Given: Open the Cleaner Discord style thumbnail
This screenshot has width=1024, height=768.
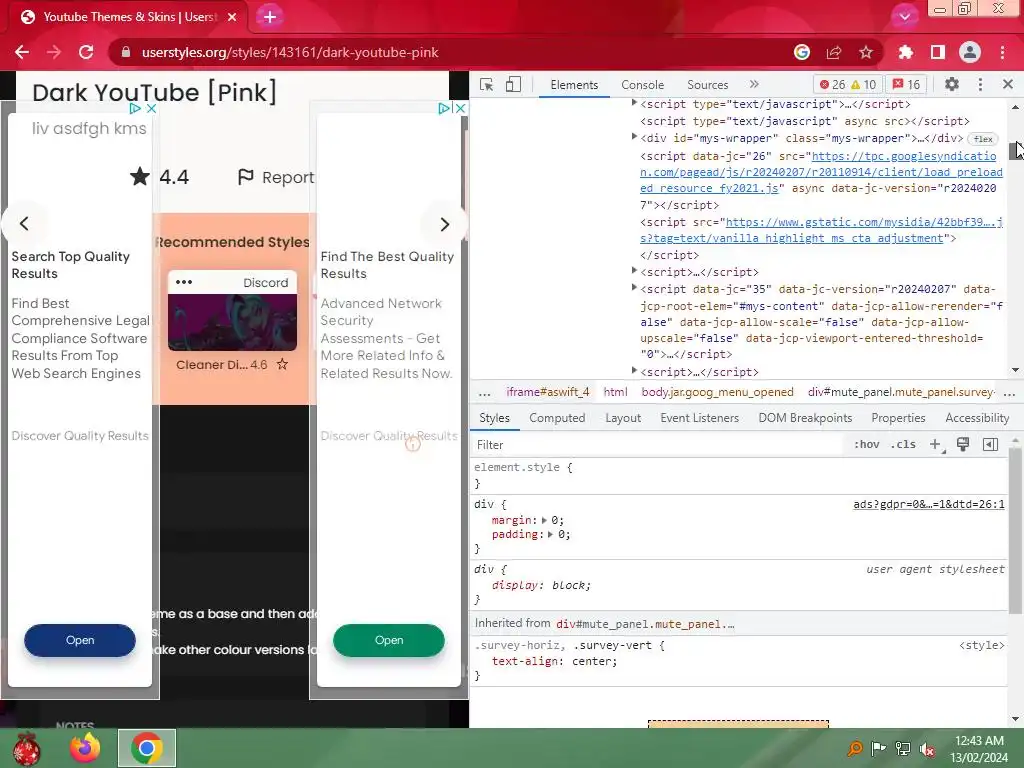Looking at the screenshot, I should pos(232,322).
